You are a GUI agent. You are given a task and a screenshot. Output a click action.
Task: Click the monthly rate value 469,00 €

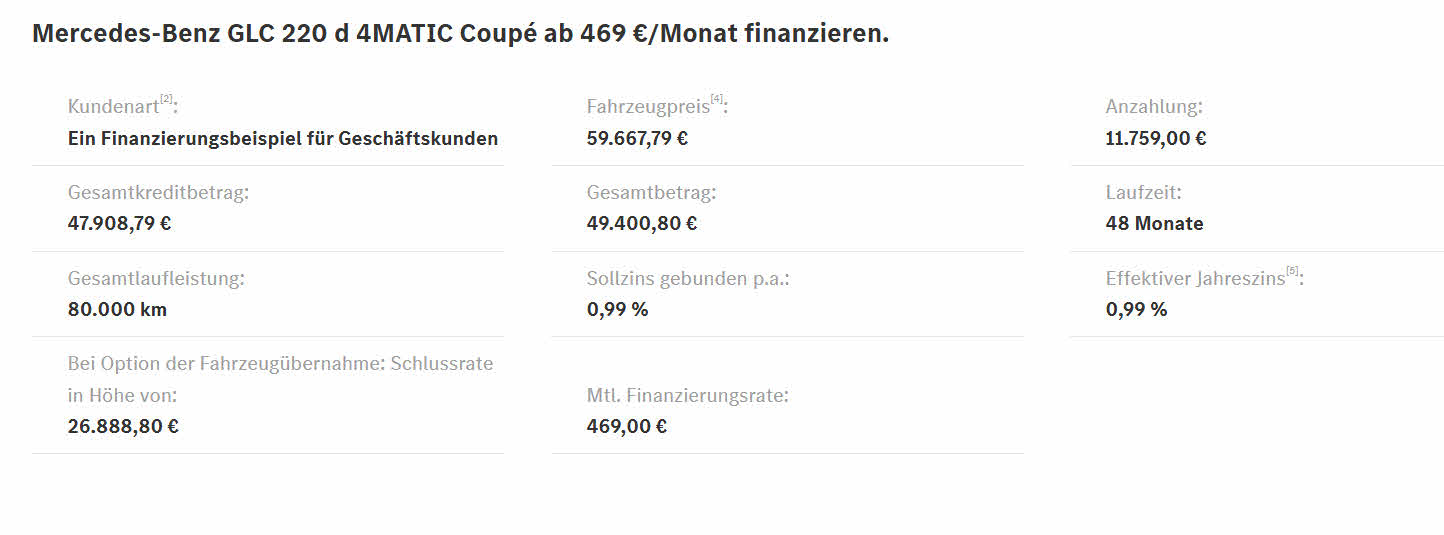point(627,426)
